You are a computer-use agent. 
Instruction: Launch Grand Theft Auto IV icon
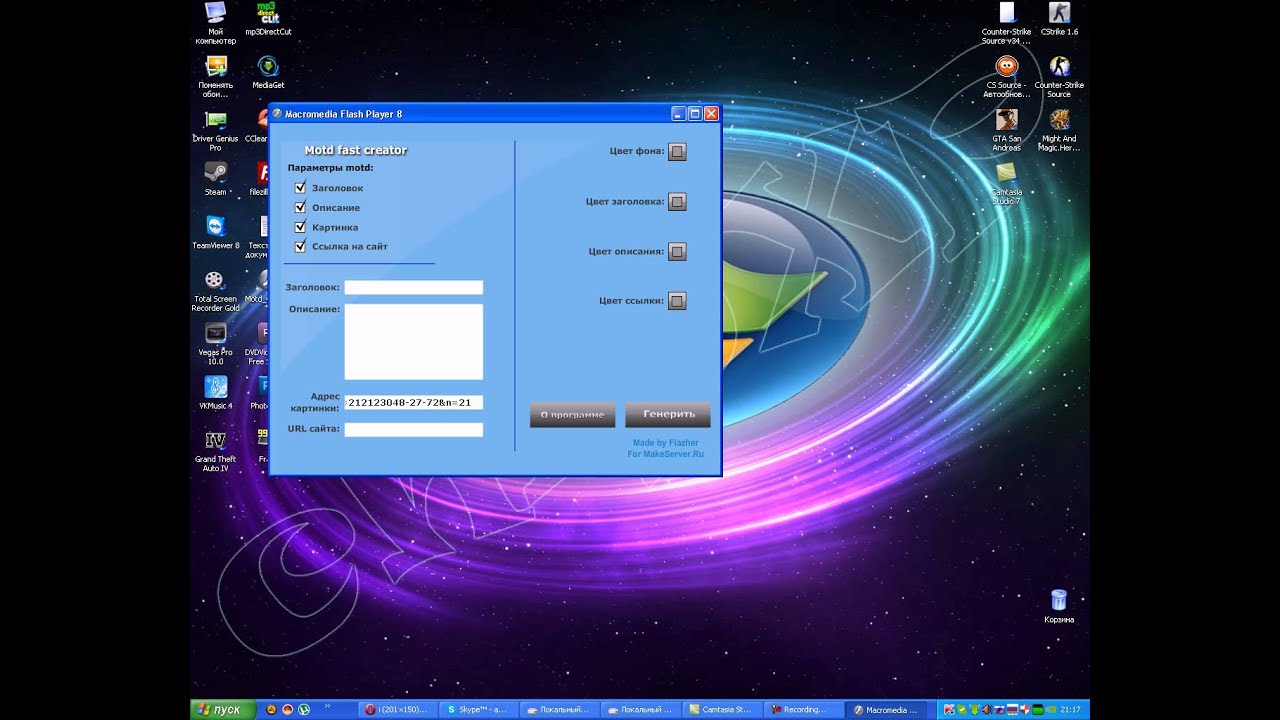(215, 450)
